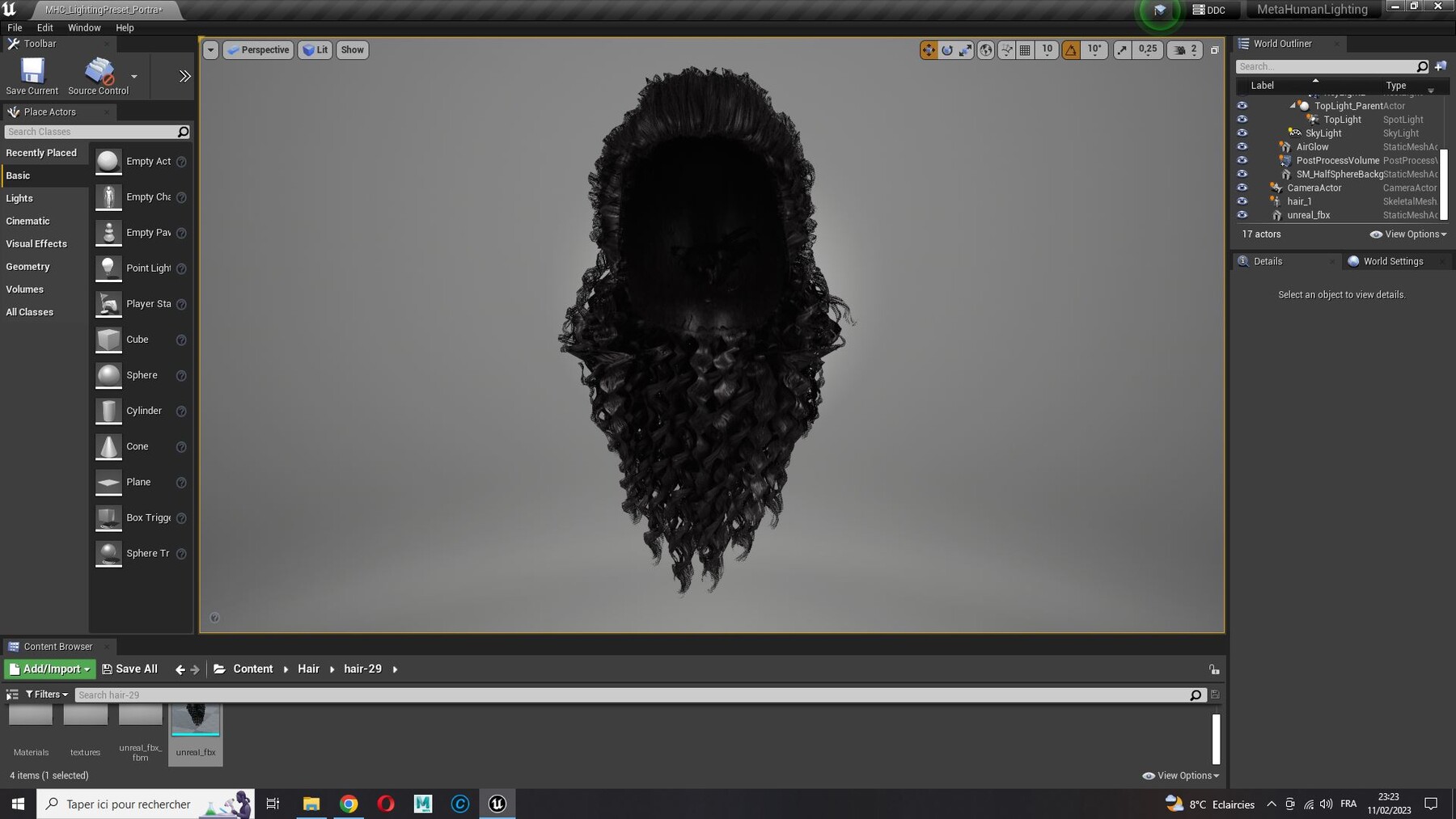Select the Visual Effects category
Viewport: 1456px width, 819px height.
click(x=36, y=243)
